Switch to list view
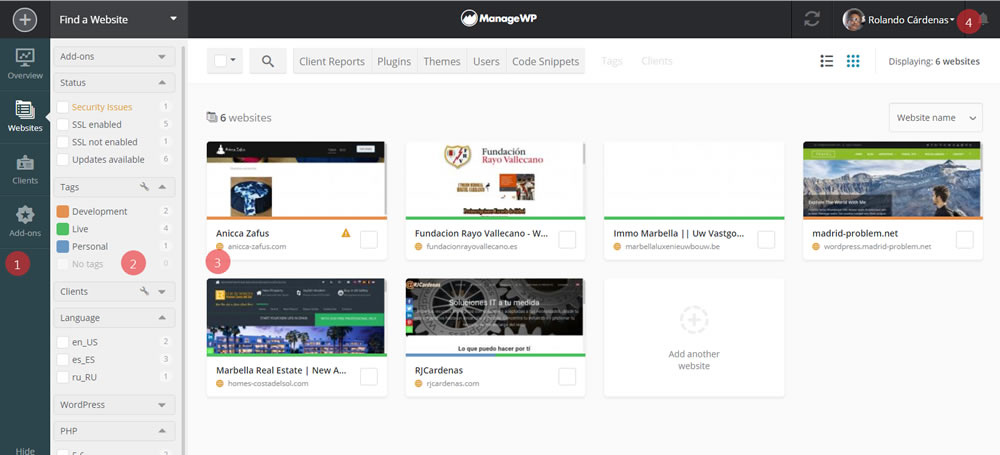The image size is (1000, 455). 827,61
